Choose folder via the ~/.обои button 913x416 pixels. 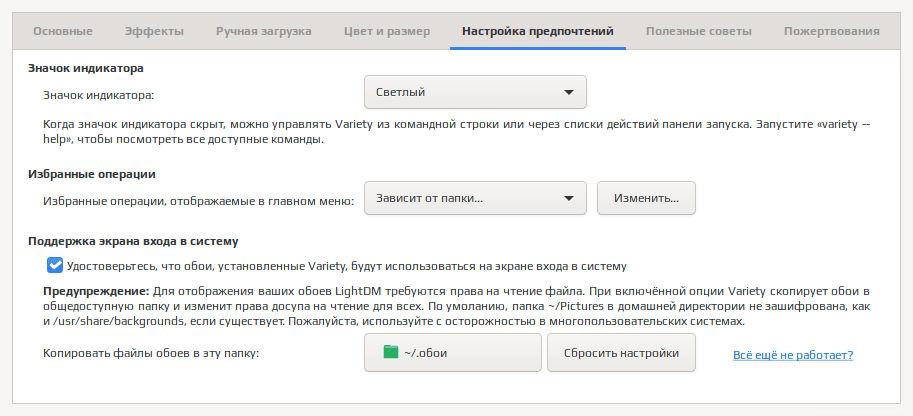point(453,352)
